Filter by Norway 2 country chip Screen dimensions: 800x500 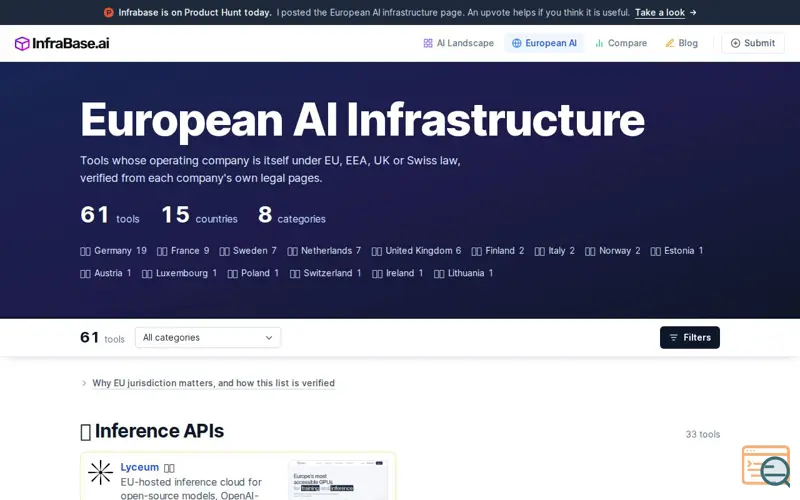pyautogui.click(x=613, y=251)
